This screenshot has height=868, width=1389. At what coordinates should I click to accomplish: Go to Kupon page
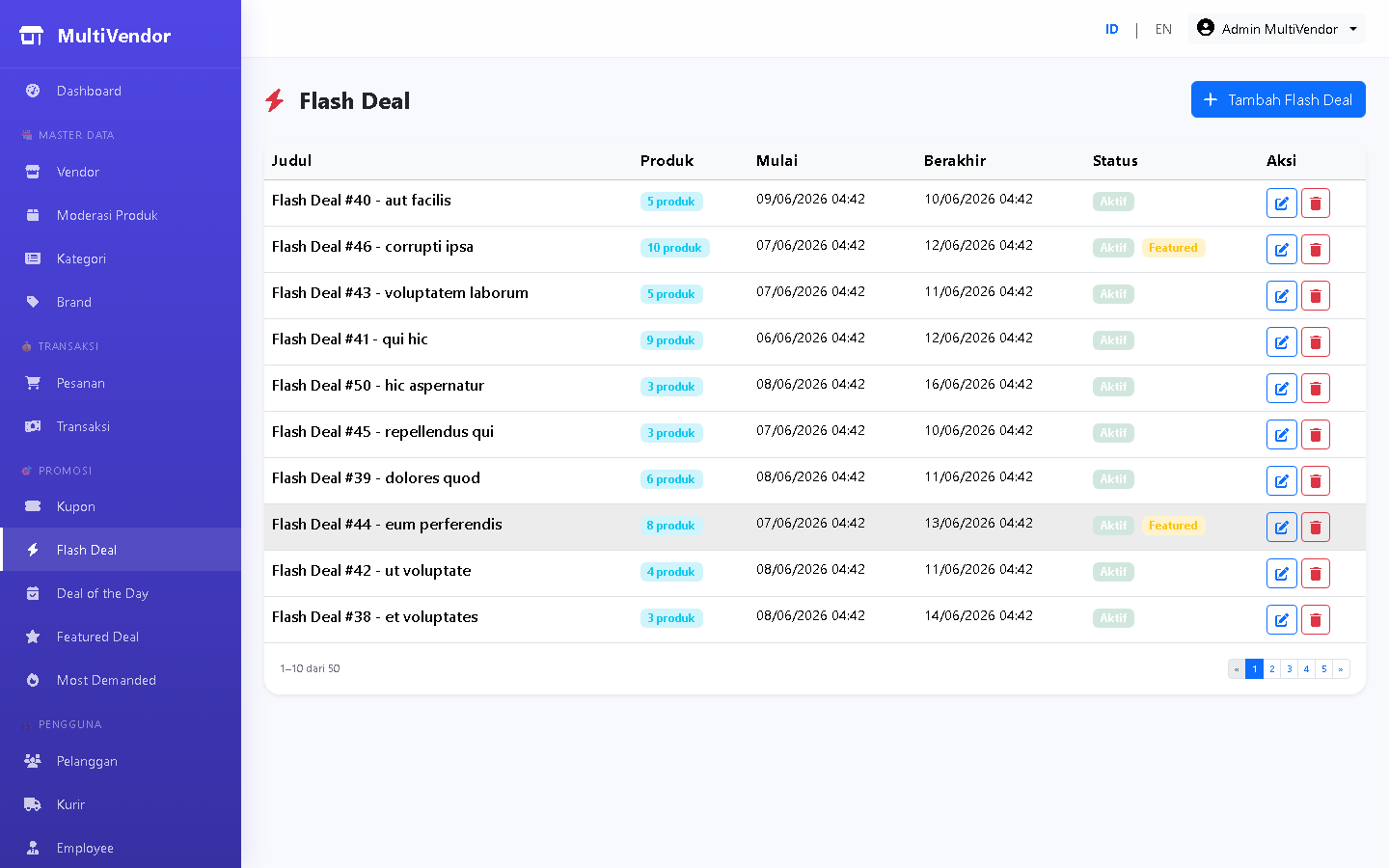pyautogui.click(x=121, y=506)
